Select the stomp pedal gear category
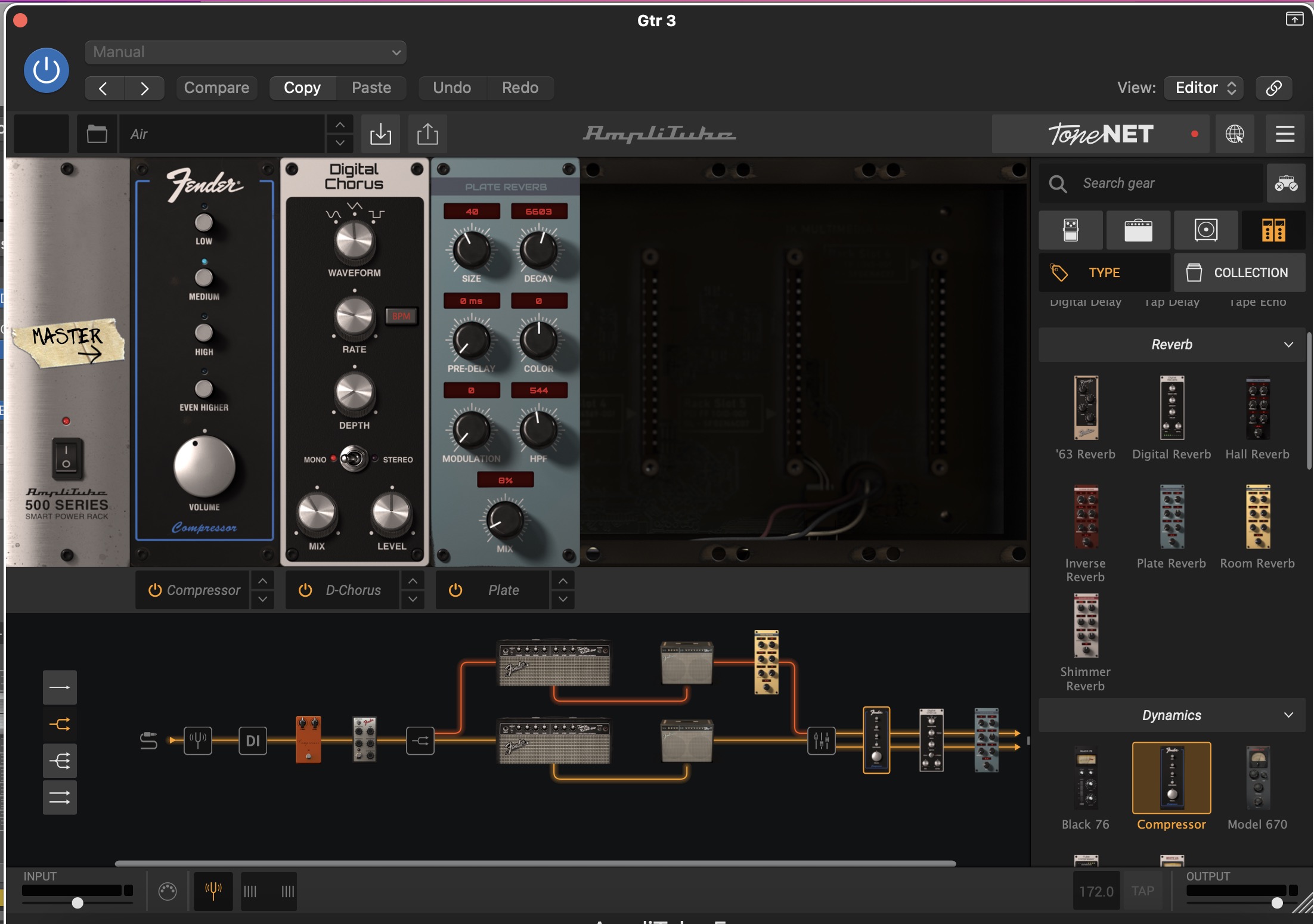This screenshot has width=1314, height=924. click(x=1071, y=230)
